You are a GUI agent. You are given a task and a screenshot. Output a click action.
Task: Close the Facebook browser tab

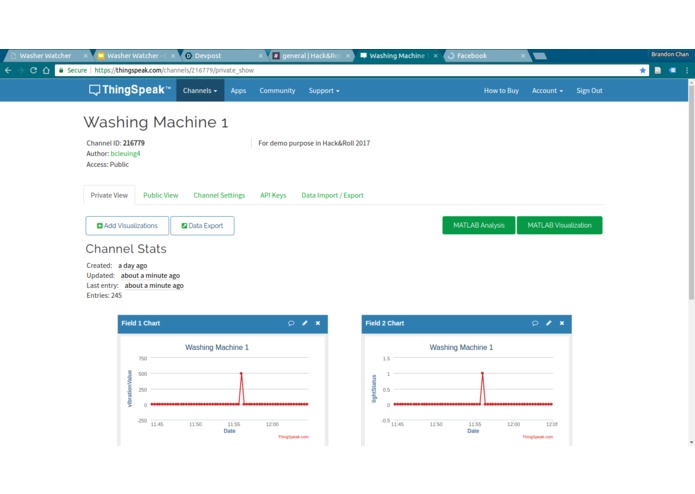(523, 56)
